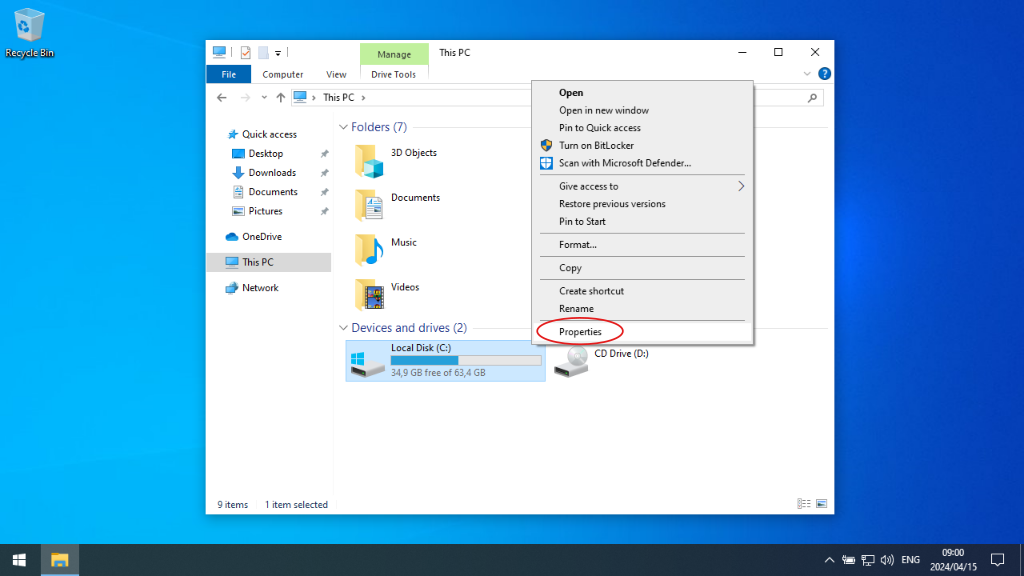Switch to Large icons view via status bar icon
This screenshot has width=1024, height=576.
(822, 503)
